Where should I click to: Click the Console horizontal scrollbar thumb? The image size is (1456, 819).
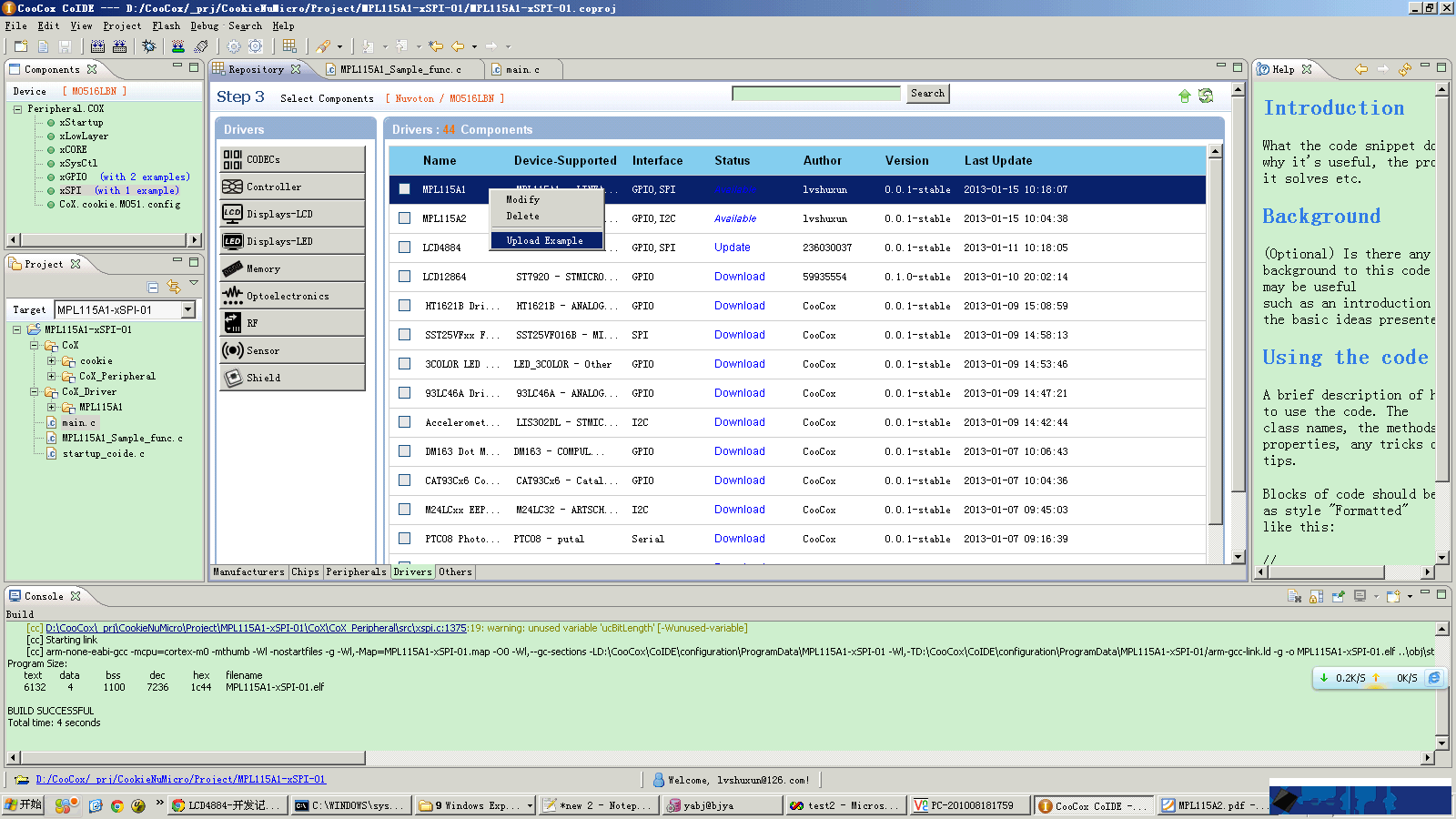(x=193, y=758)
